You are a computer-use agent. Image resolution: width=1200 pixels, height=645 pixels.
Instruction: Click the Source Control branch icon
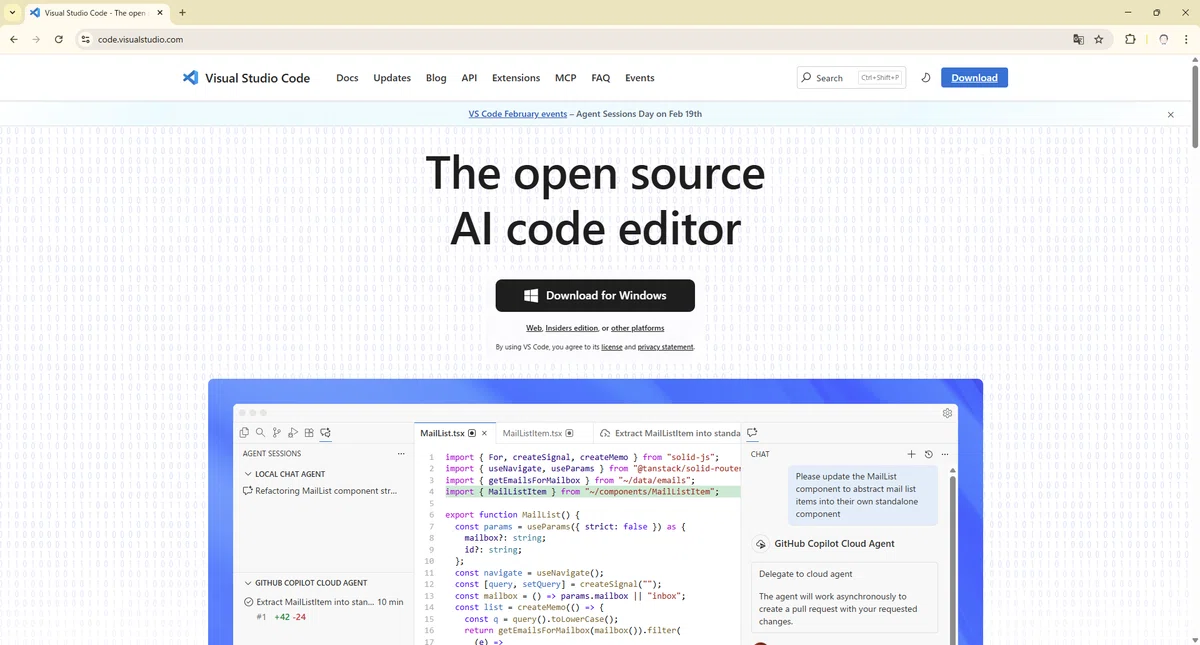point(277,433)
